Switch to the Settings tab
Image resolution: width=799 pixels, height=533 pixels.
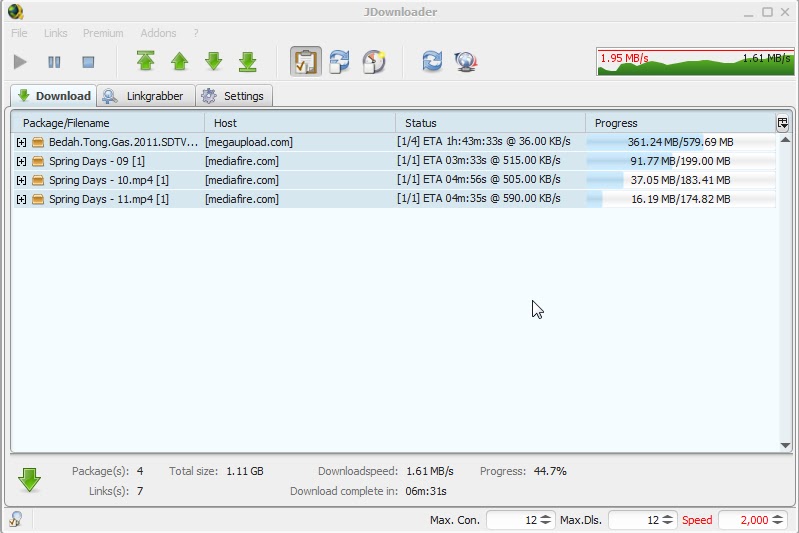(234, 96)
